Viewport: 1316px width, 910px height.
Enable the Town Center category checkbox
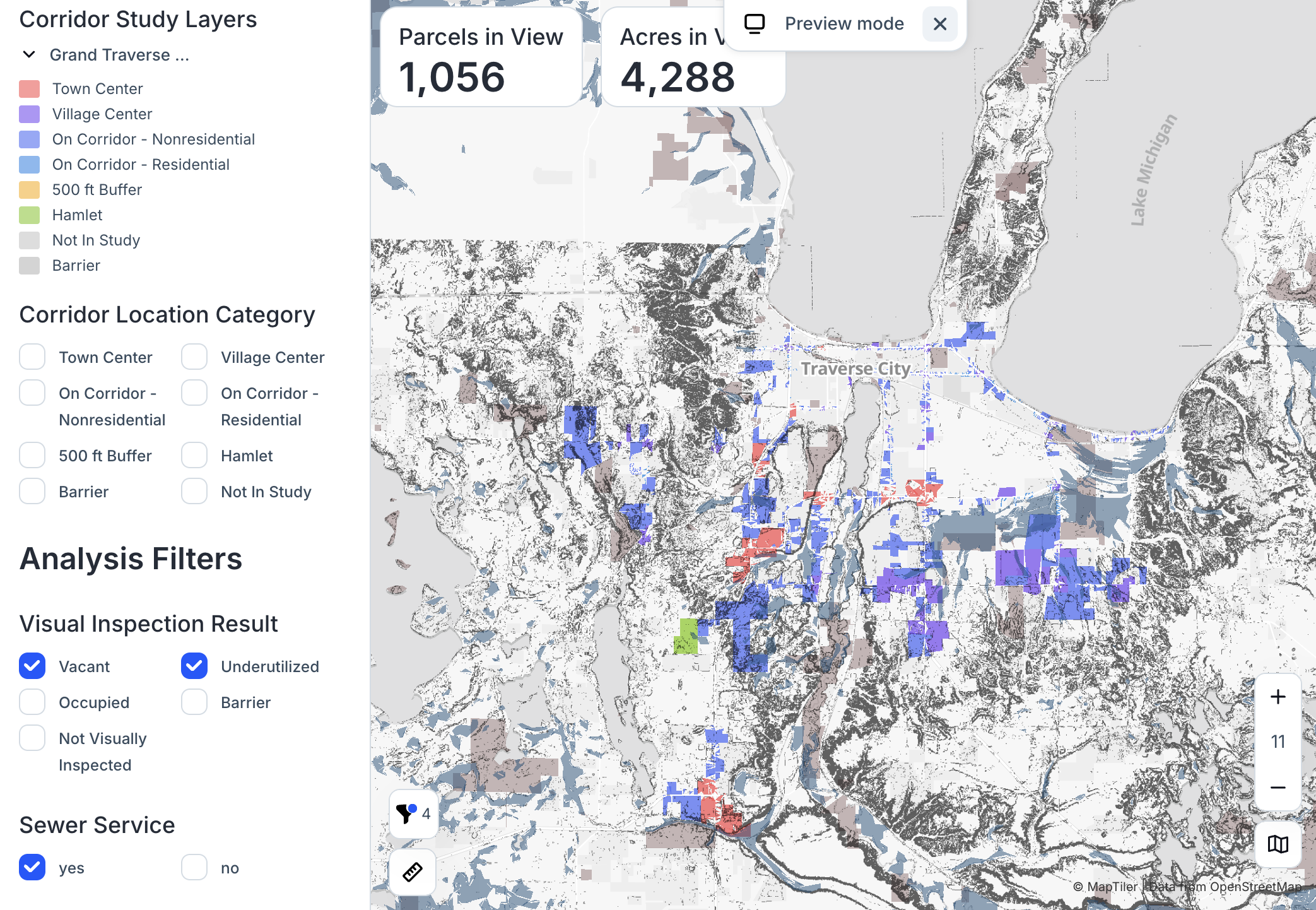coord(32,357)
